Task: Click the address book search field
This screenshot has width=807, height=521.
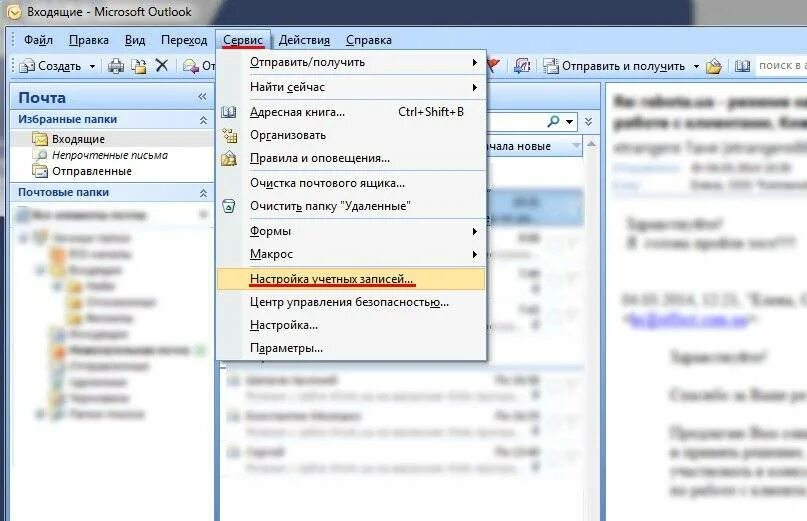Action: (781, 66)
